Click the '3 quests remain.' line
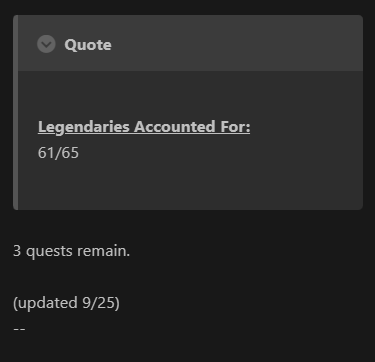This screenshot has width=375, height=362. (71, 251)
